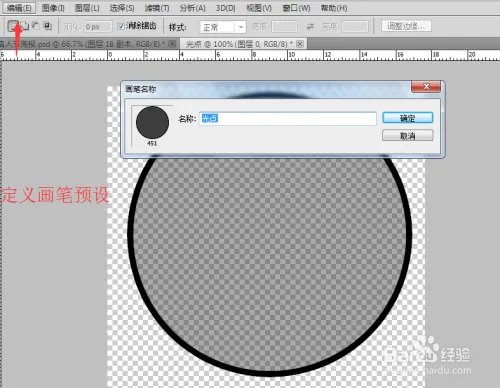This screenshot has height=388, width=500.
Task: Click 确定 in the brush name dialog
Action: click(x=407, y=118)
